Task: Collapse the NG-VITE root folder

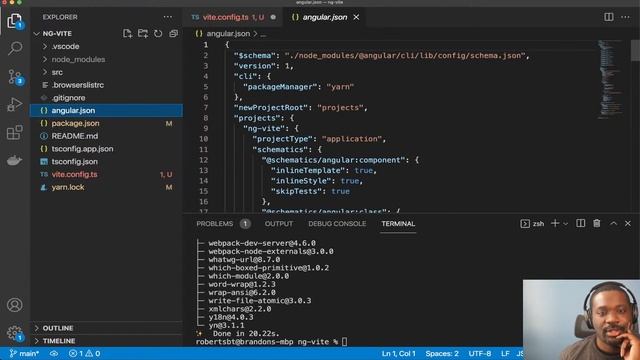Action: click(57, 33)
